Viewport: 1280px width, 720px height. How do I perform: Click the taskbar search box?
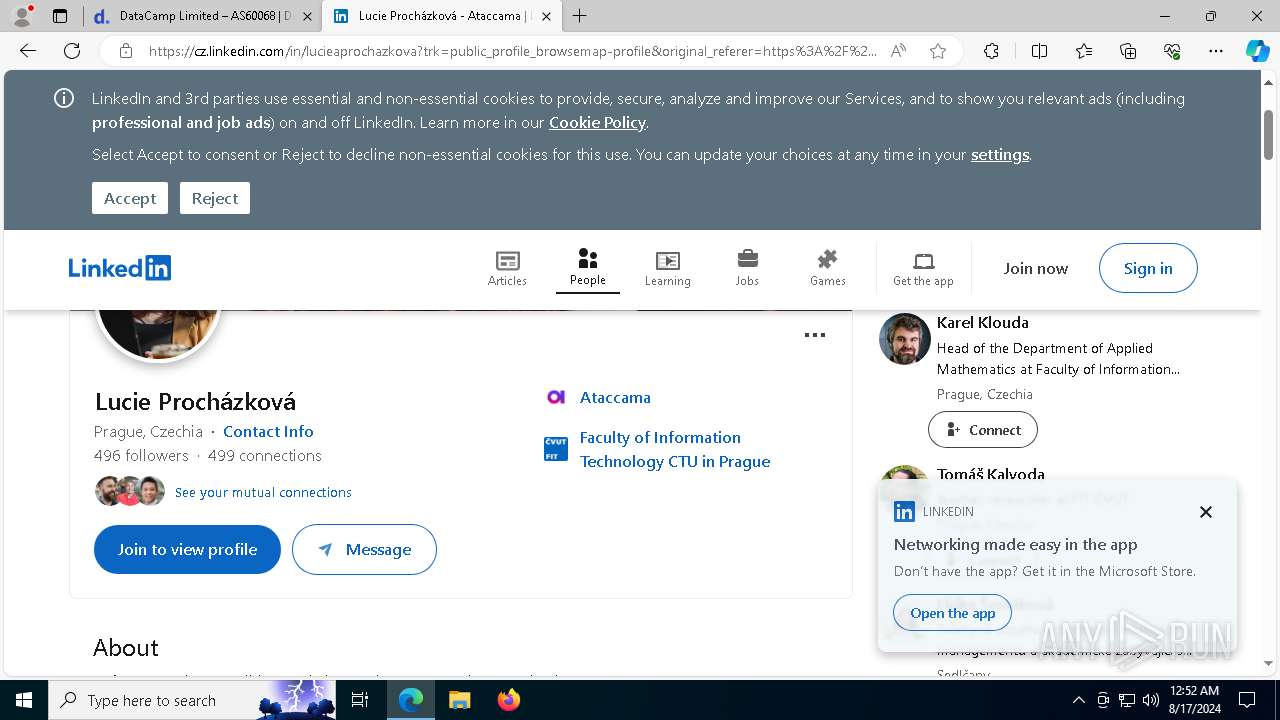click(x=192, y=700)
